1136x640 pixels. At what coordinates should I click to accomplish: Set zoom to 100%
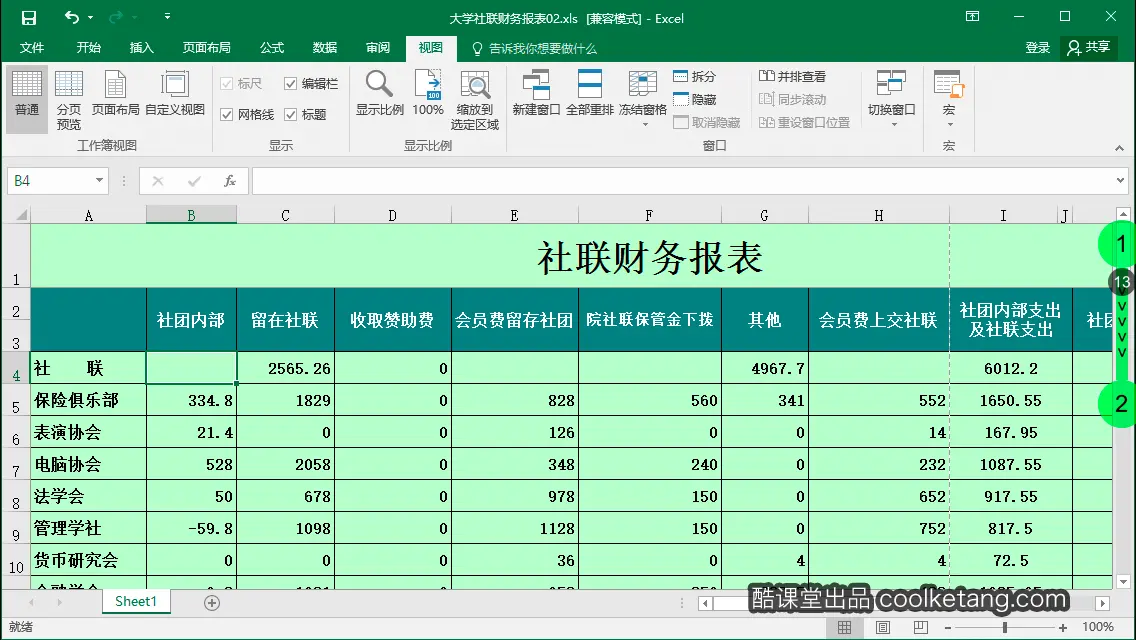[x=427, y=93]
